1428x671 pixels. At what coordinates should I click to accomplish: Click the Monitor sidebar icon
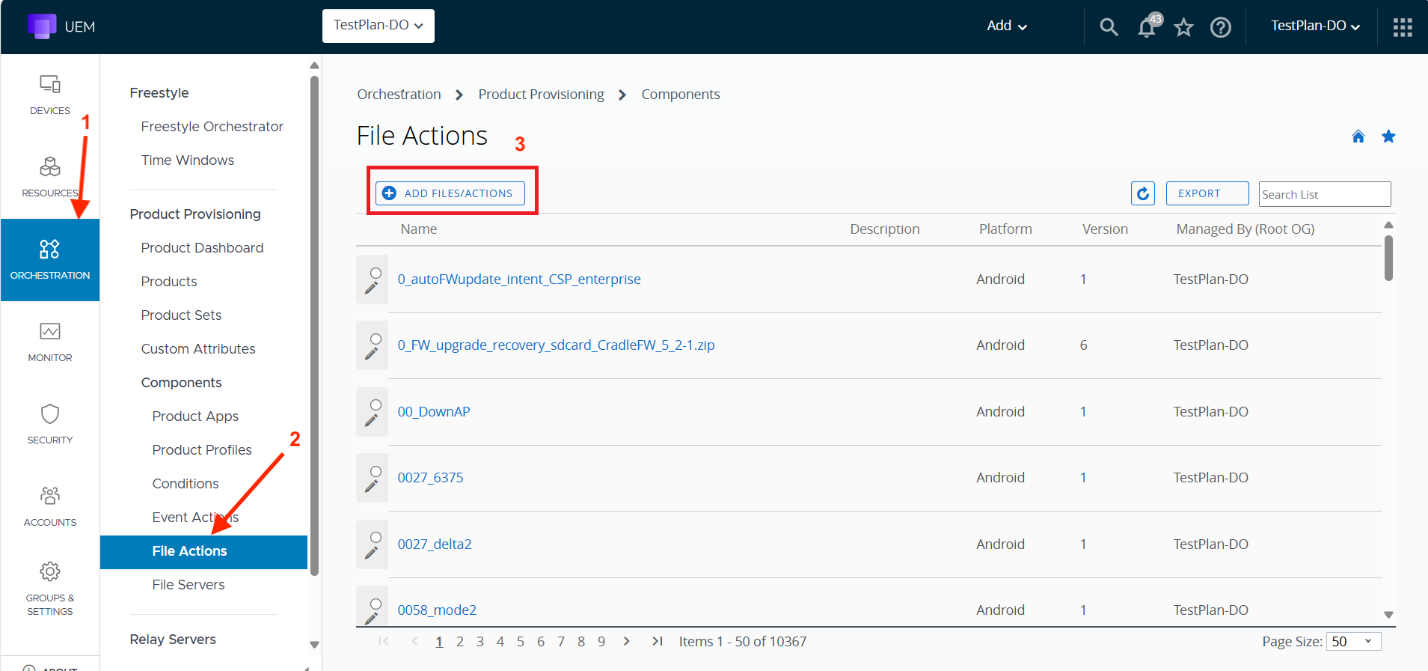point(50,332)
